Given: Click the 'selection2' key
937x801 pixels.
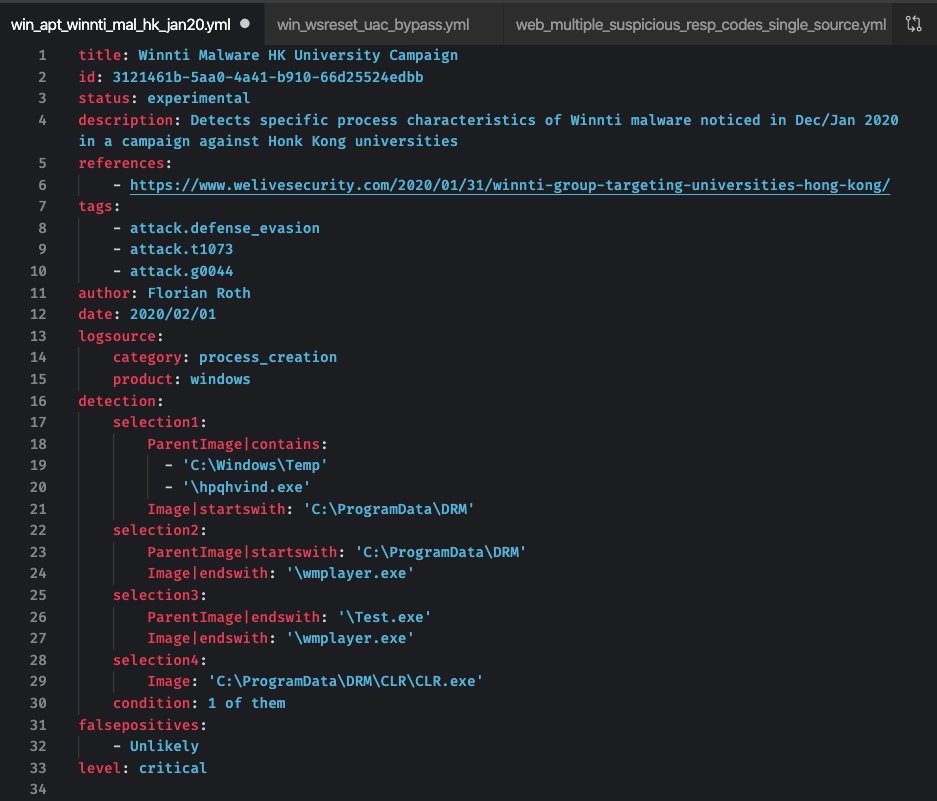Looking at the screenshot, I should point(155,530).
